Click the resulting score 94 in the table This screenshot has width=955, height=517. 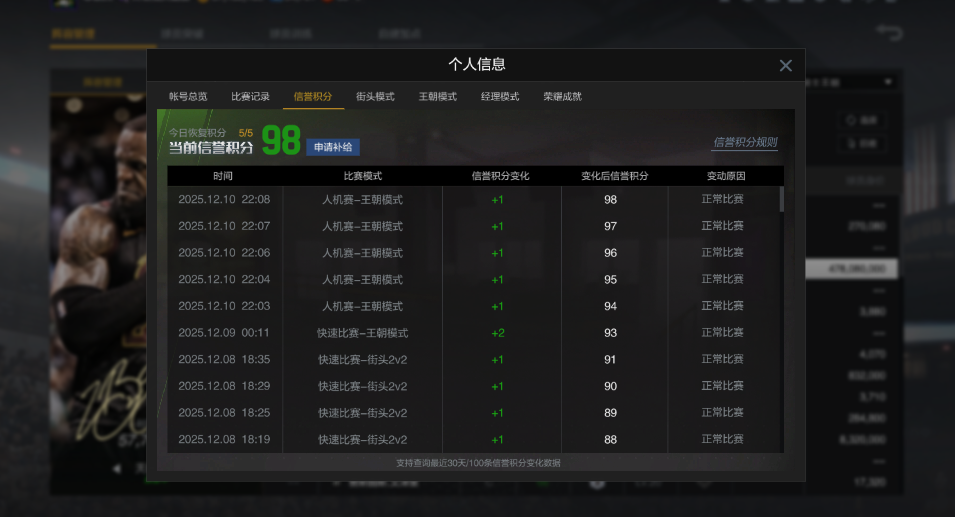[610, 306]
